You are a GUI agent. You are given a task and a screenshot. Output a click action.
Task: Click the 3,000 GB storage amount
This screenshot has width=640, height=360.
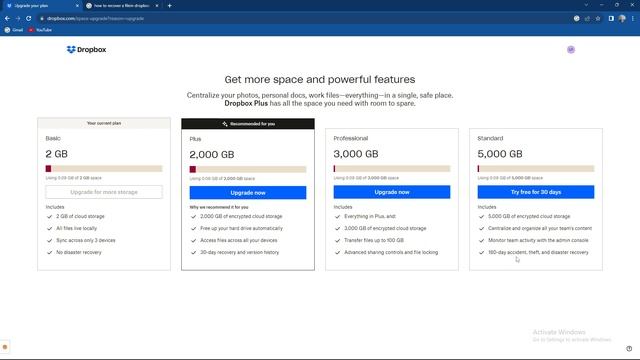tap(356, 154)
